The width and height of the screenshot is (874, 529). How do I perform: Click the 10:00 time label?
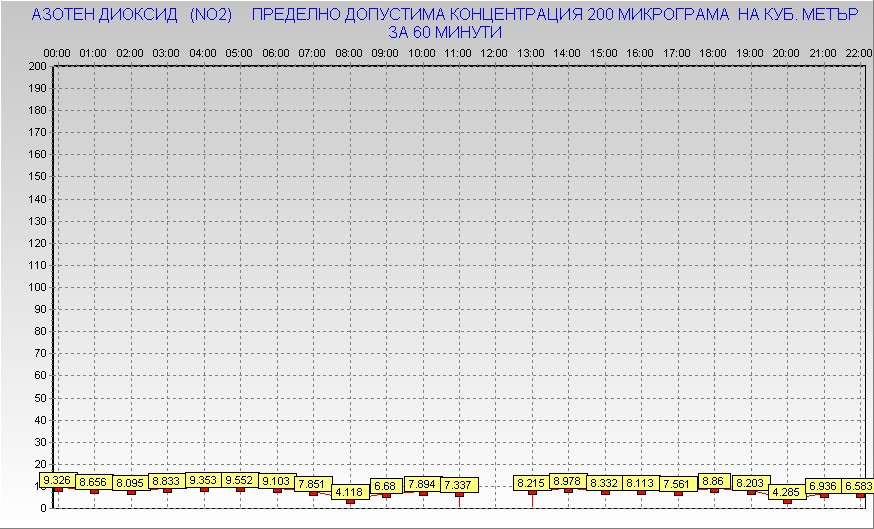click(422, 54)
